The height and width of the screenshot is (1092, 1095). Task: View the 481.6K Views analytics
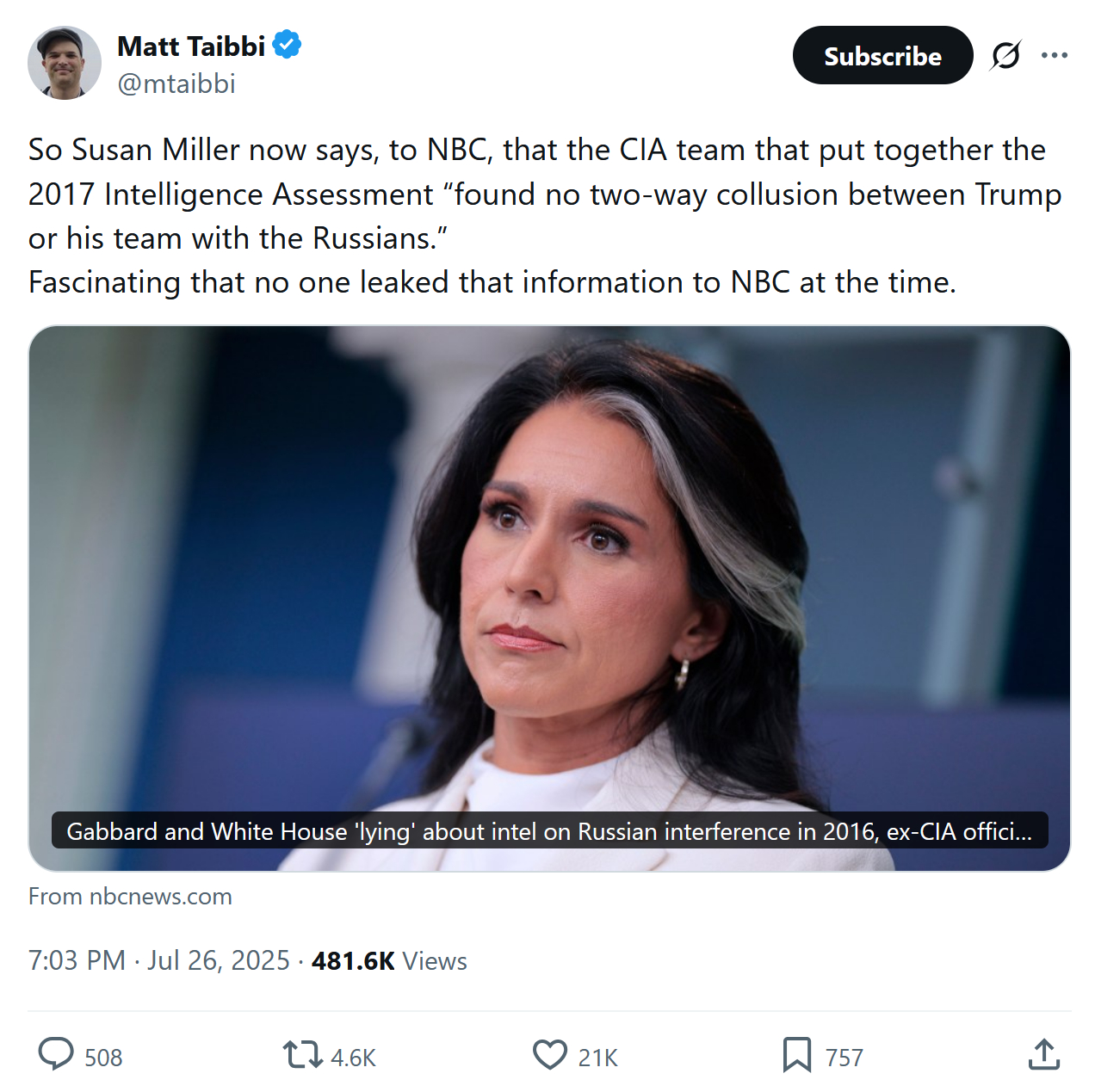(x=389, y=960)
